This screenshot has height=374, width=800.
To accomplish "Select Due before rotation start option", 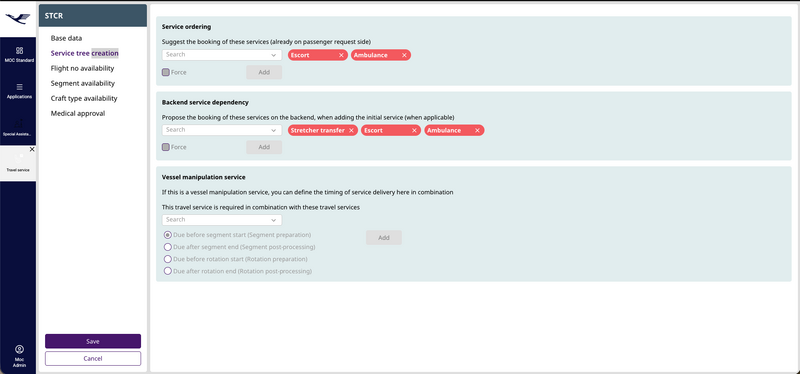I will (167, 259).
